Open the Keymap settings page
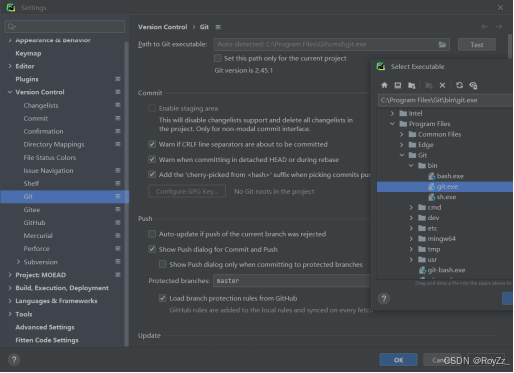 28,53
